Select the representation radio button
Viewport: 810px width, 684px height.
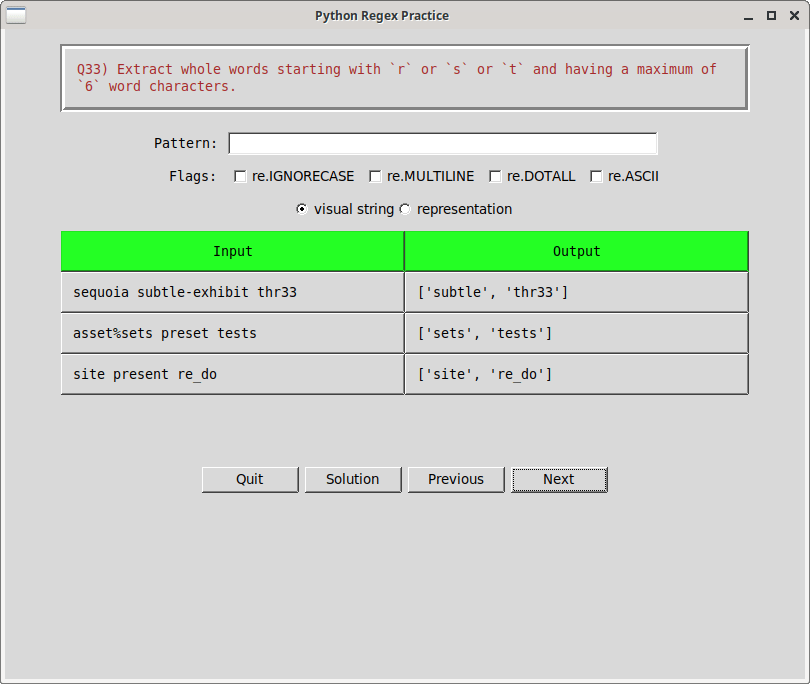click(x=404, y=209)
